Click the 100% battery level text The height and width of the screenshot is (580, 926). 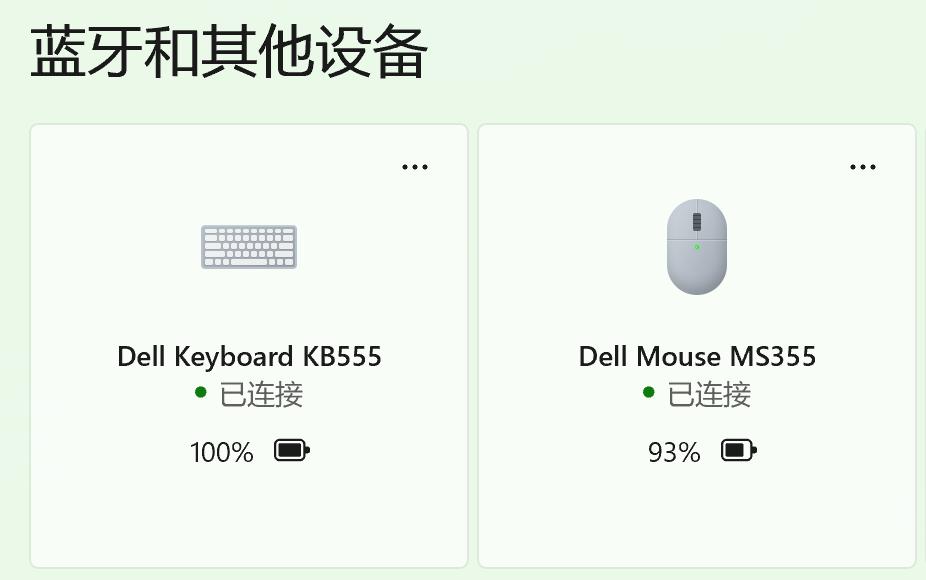[x=221, y=452]
